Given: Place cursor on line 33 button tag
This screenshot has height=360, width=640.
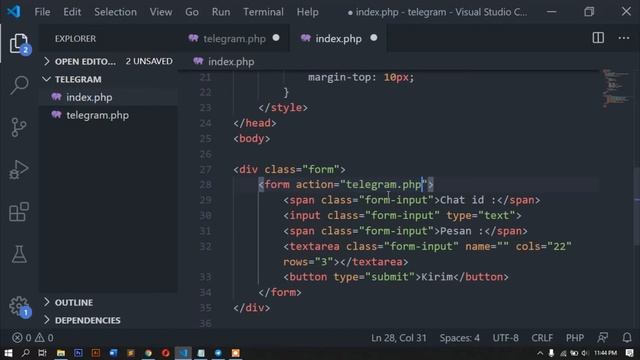Looking at the screenshot, I should coord(396,277).
